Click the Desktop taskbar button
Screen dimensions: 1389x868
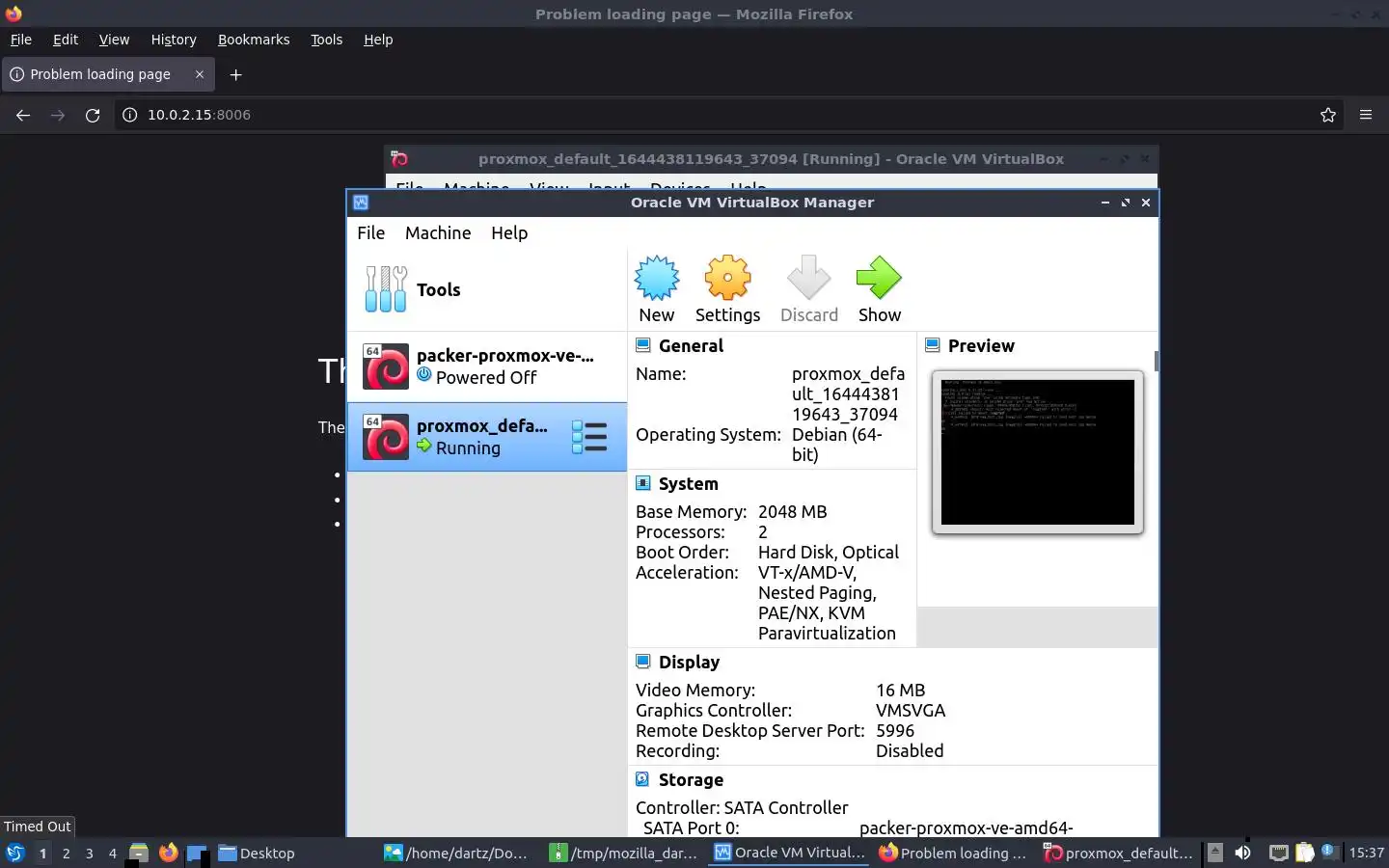click(257, 853)
